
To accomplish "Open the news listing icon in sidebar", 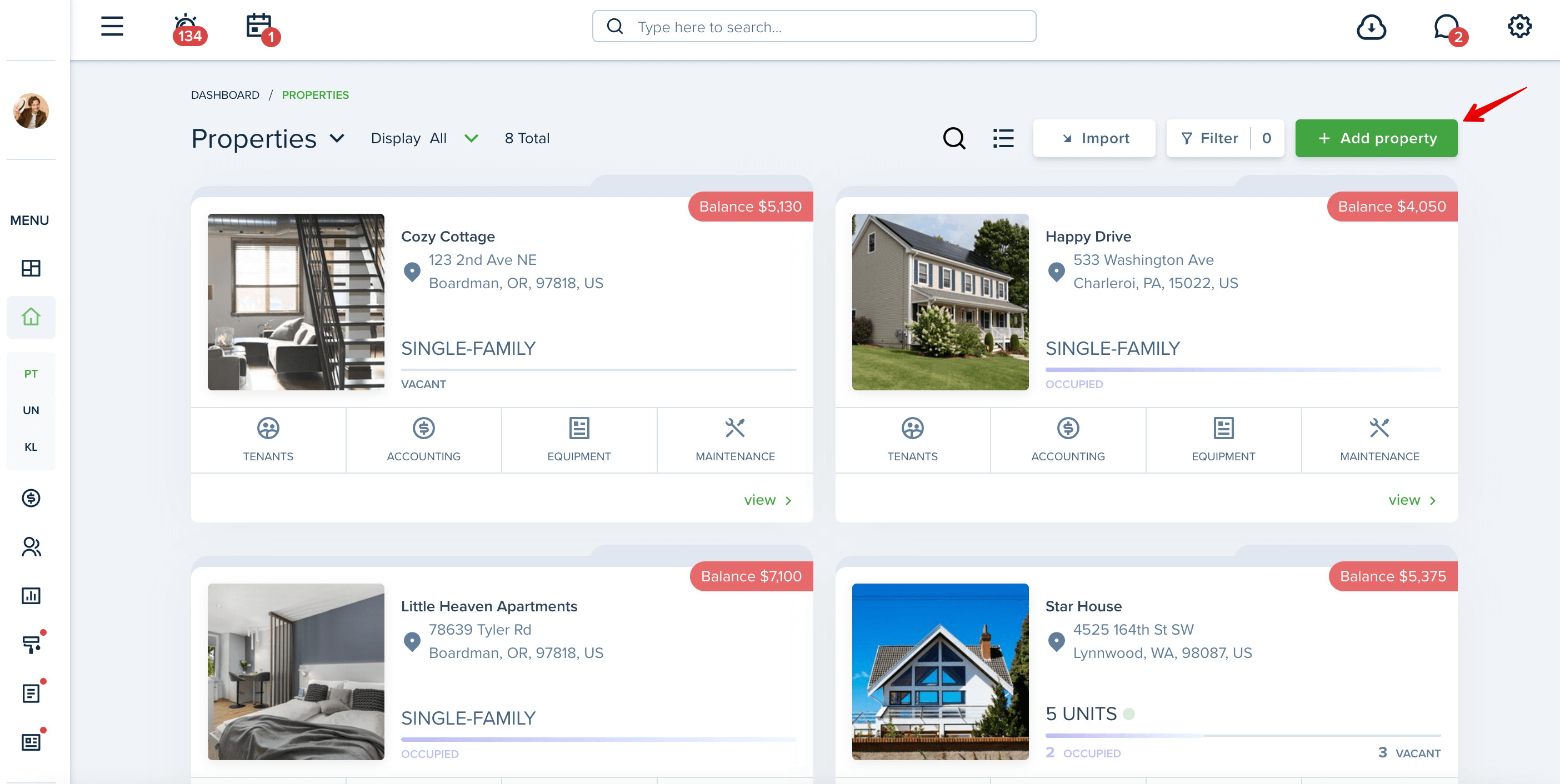I will point(32,742).
